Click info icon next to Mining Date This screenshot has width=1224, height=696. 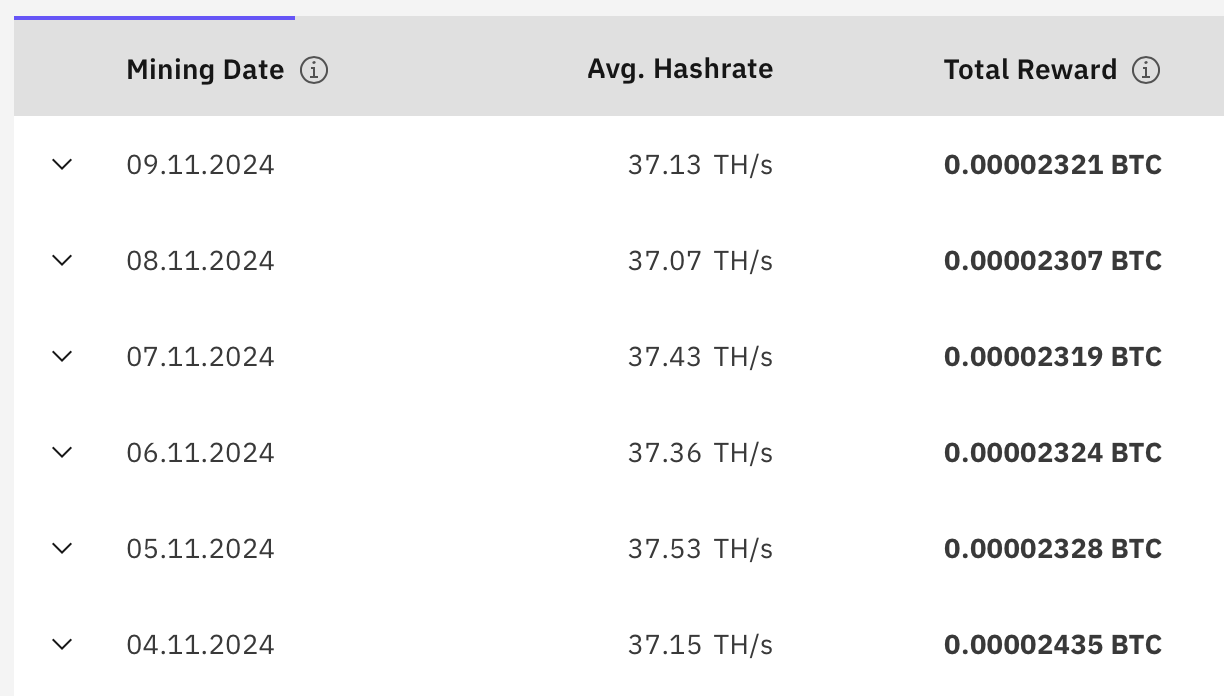click(314, 70)
